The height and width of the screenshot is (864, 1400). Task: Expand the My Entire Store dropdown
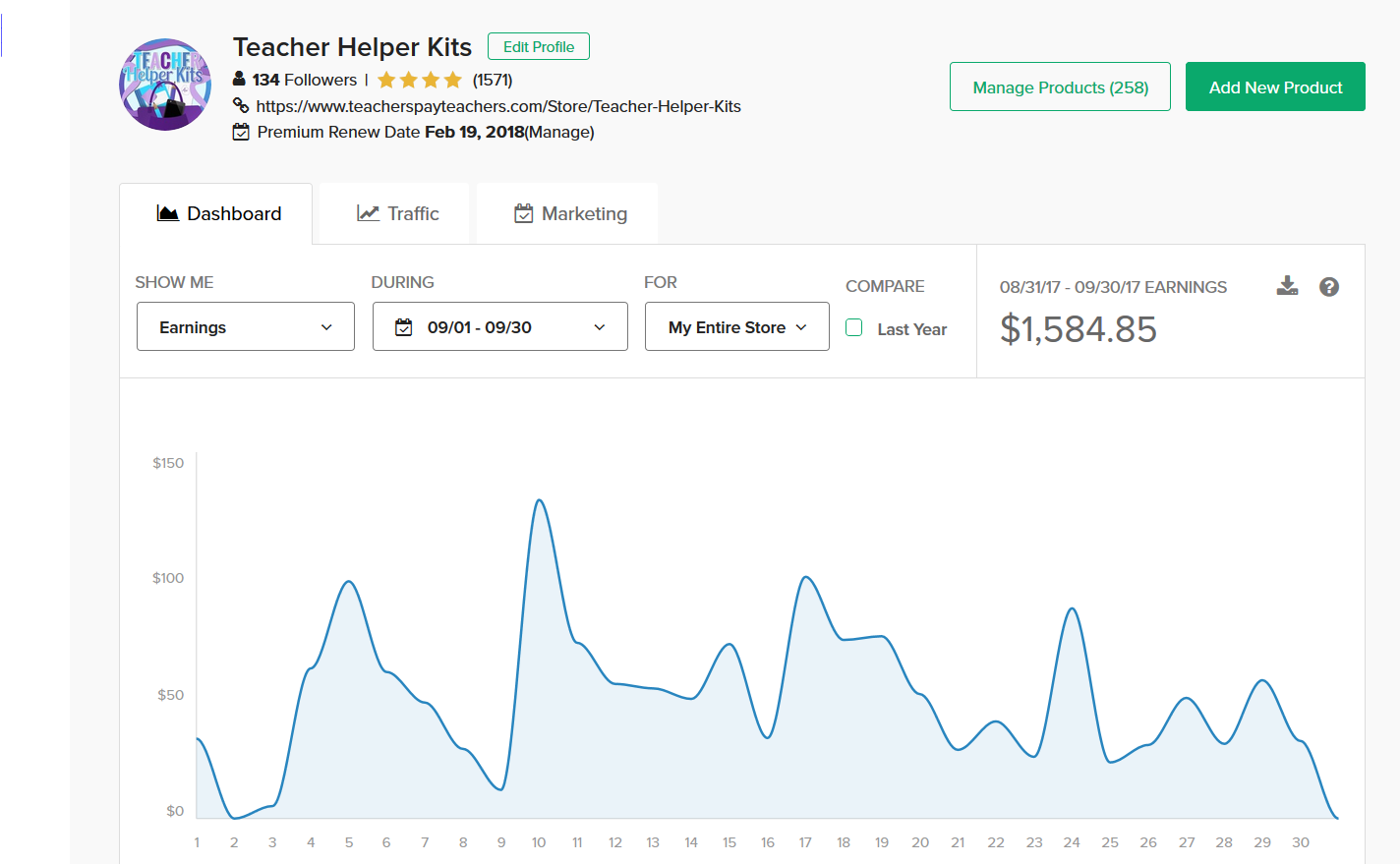[x=737, y=326]
